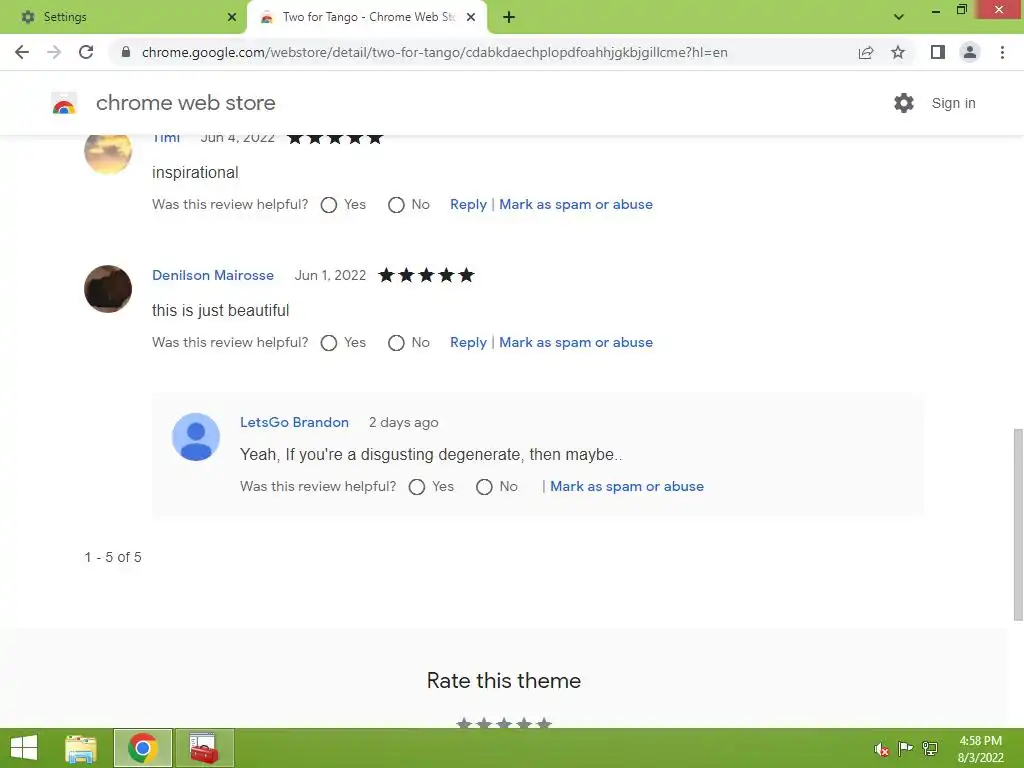Open the Action Center flag icon

point(905,748)
